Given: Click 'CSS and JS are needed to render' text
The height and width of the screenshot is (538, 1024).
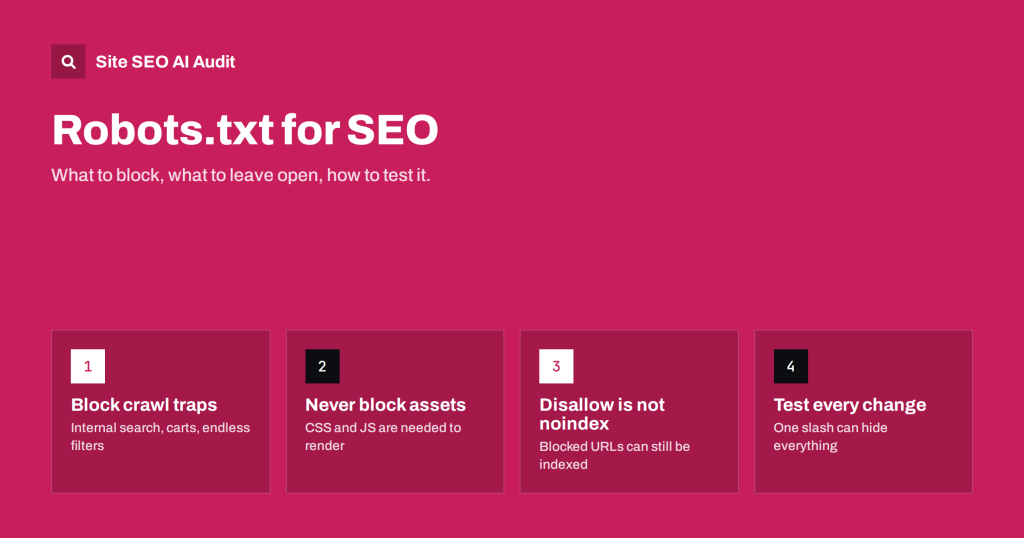Looking at the screenshot, I should tap(383, 436).
